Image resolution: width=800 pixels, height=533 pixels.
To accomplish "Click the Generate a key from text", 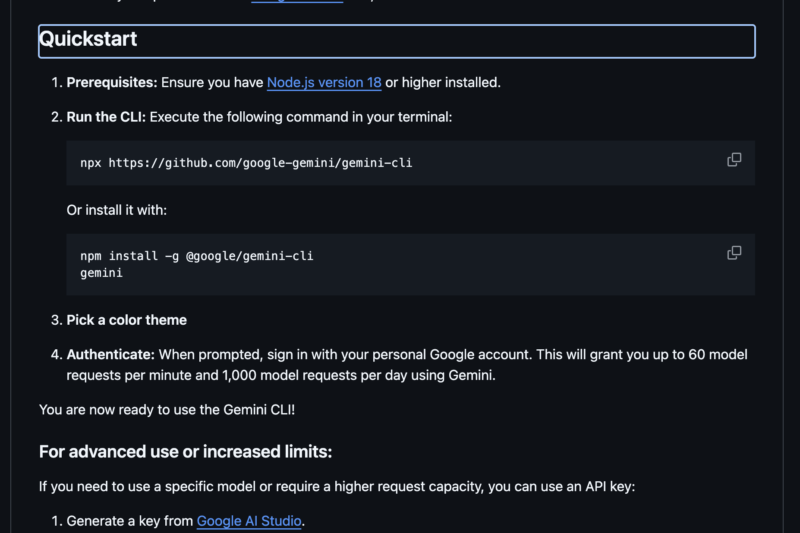I will click(x=130, y=521).
